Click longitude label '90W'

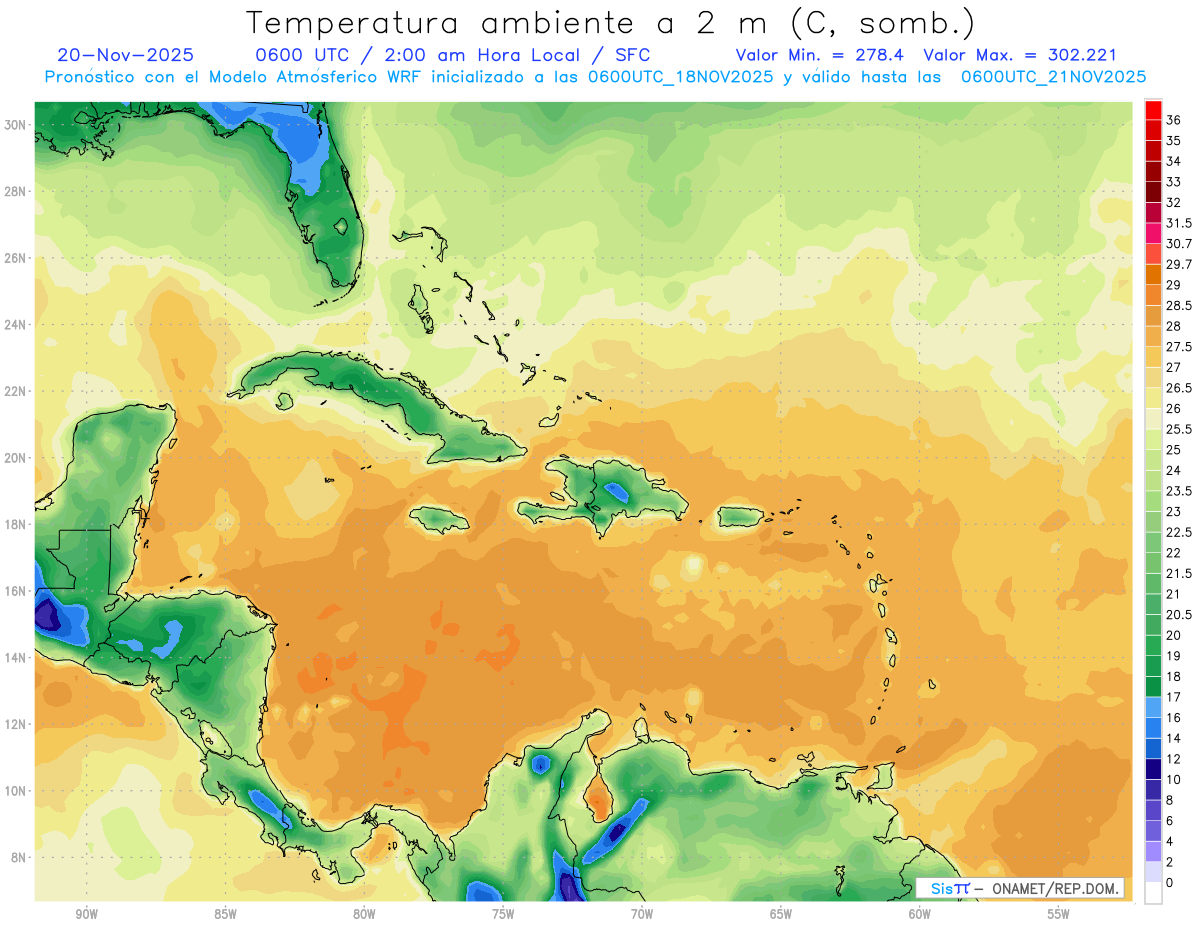coord(86,914)
